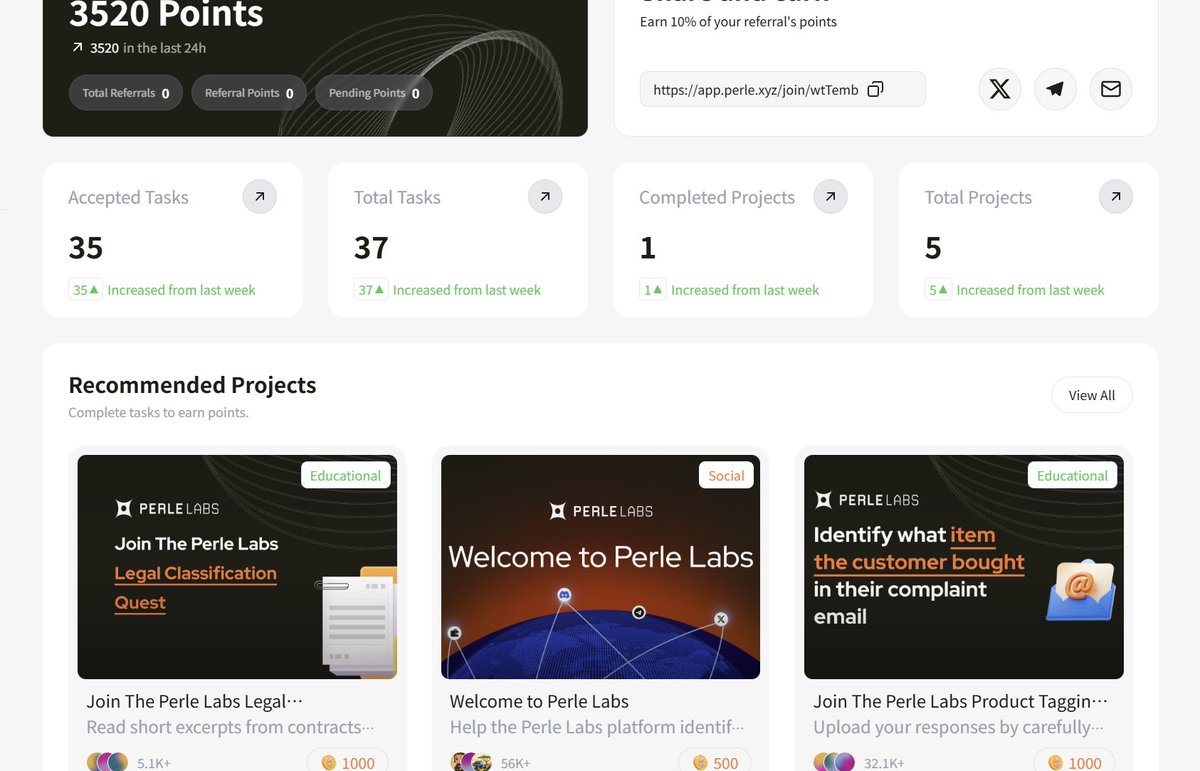Click the '5▲' increase badge under Total Projects
Viewport: 1200px width, 771px height.
(938, 290)
